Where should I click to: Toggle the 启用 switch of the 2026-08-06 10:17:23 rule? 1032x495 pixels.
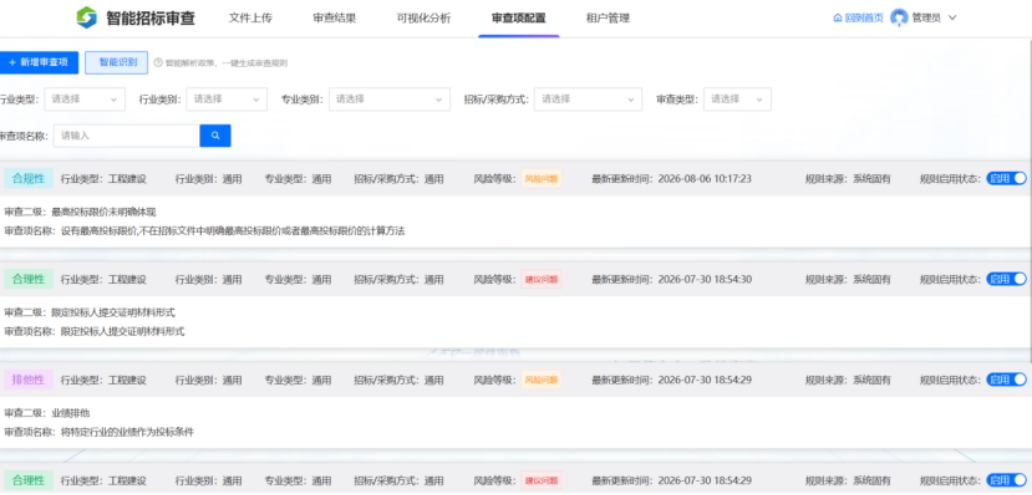click(1006, 178)
